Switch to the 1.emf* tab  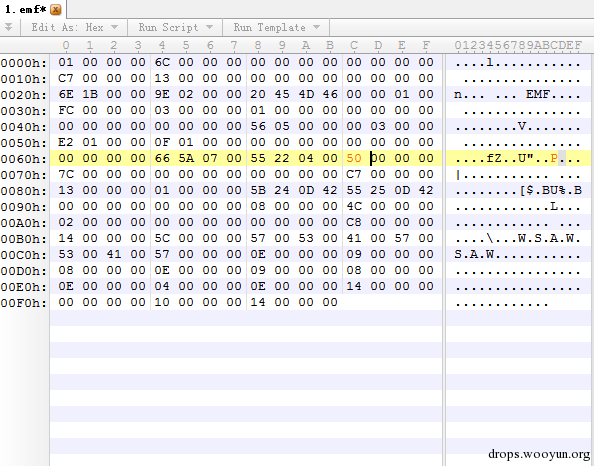[25, 9]
